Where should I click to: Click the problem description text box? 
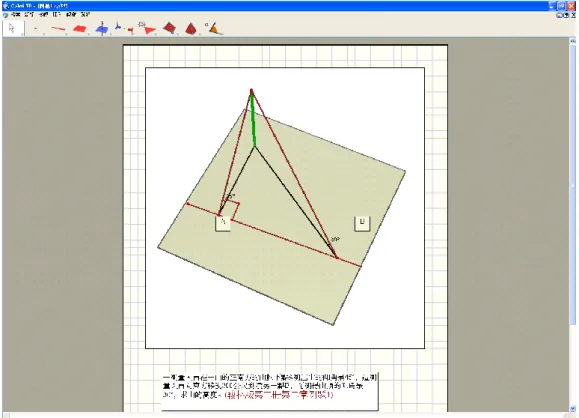point(270,391)
